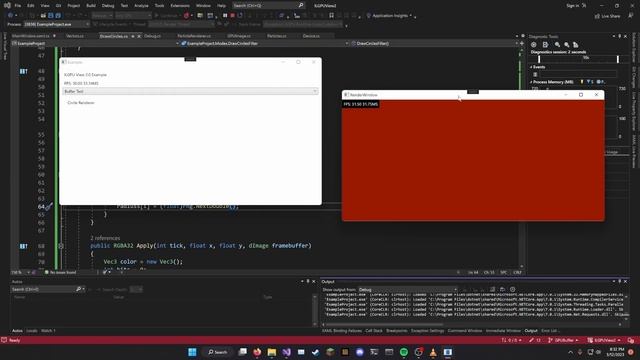
Task: Open Spotify from the taskbar
Action: pyautogui.click(x=404, y=352)
